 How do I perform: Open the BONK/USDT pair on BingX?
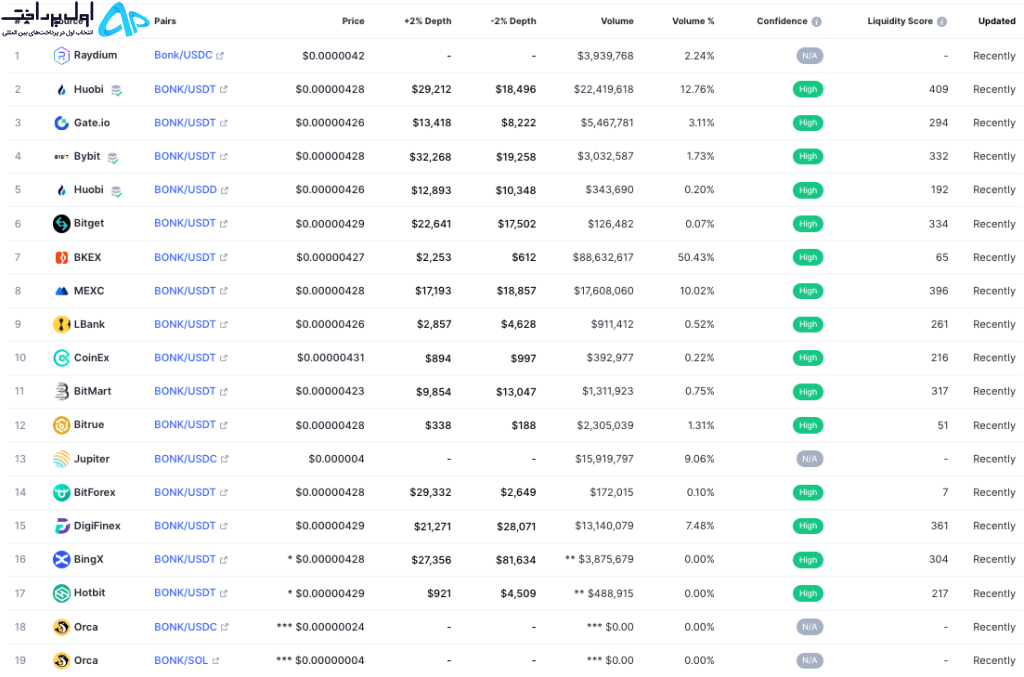[185, 559]
